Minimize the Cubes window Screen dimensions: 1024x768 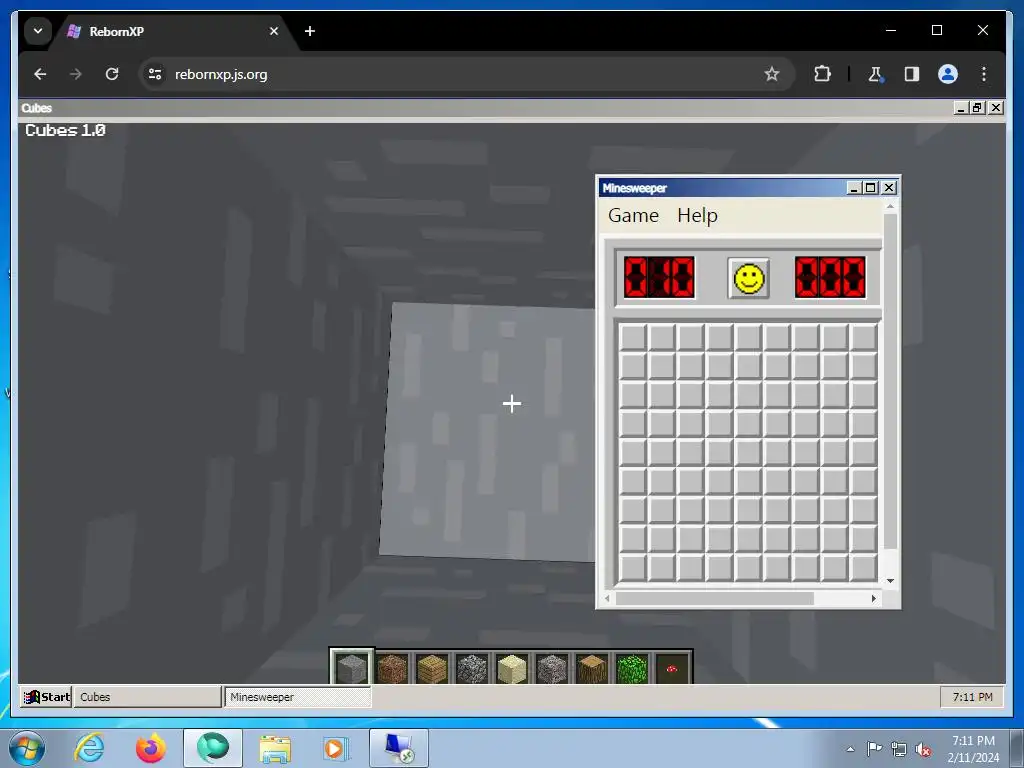click(x=960, y=108)
